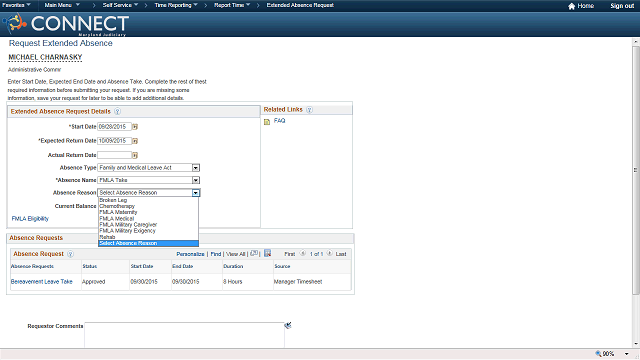Click into the Actual Return Date field

click(x=114, y=155)
